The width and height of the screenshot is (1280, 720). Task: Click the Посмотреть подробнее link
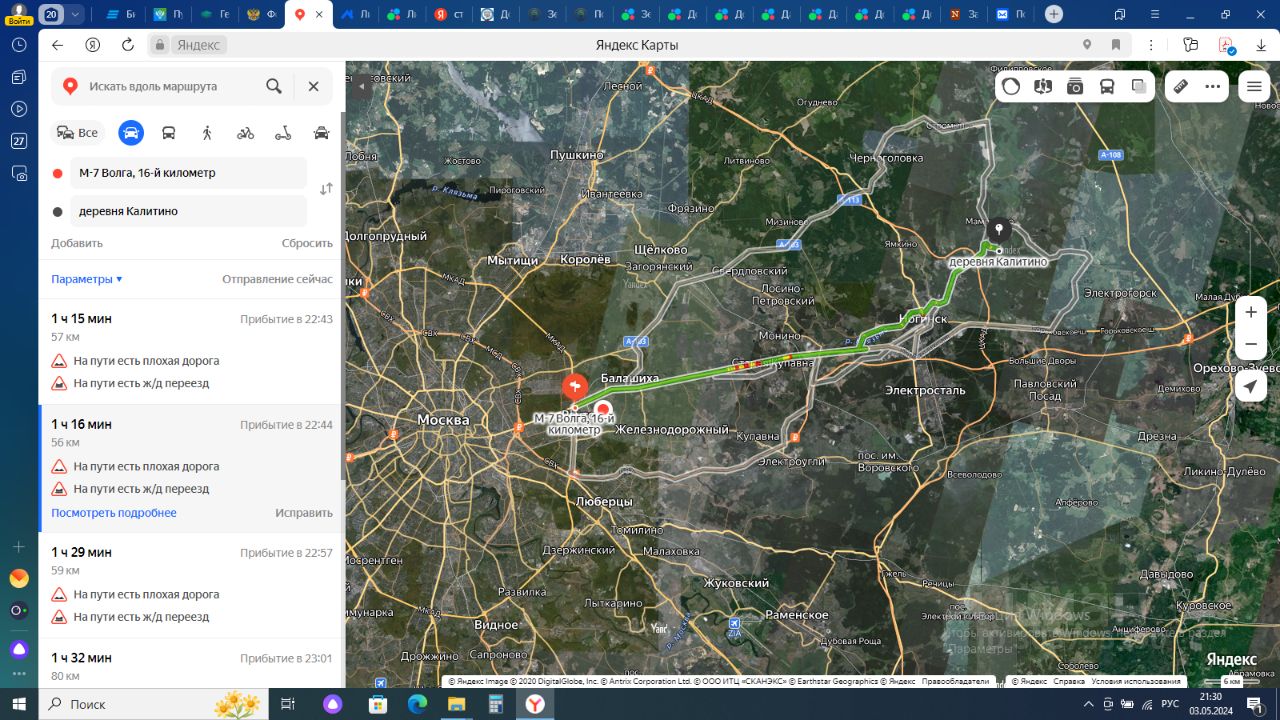114,513
